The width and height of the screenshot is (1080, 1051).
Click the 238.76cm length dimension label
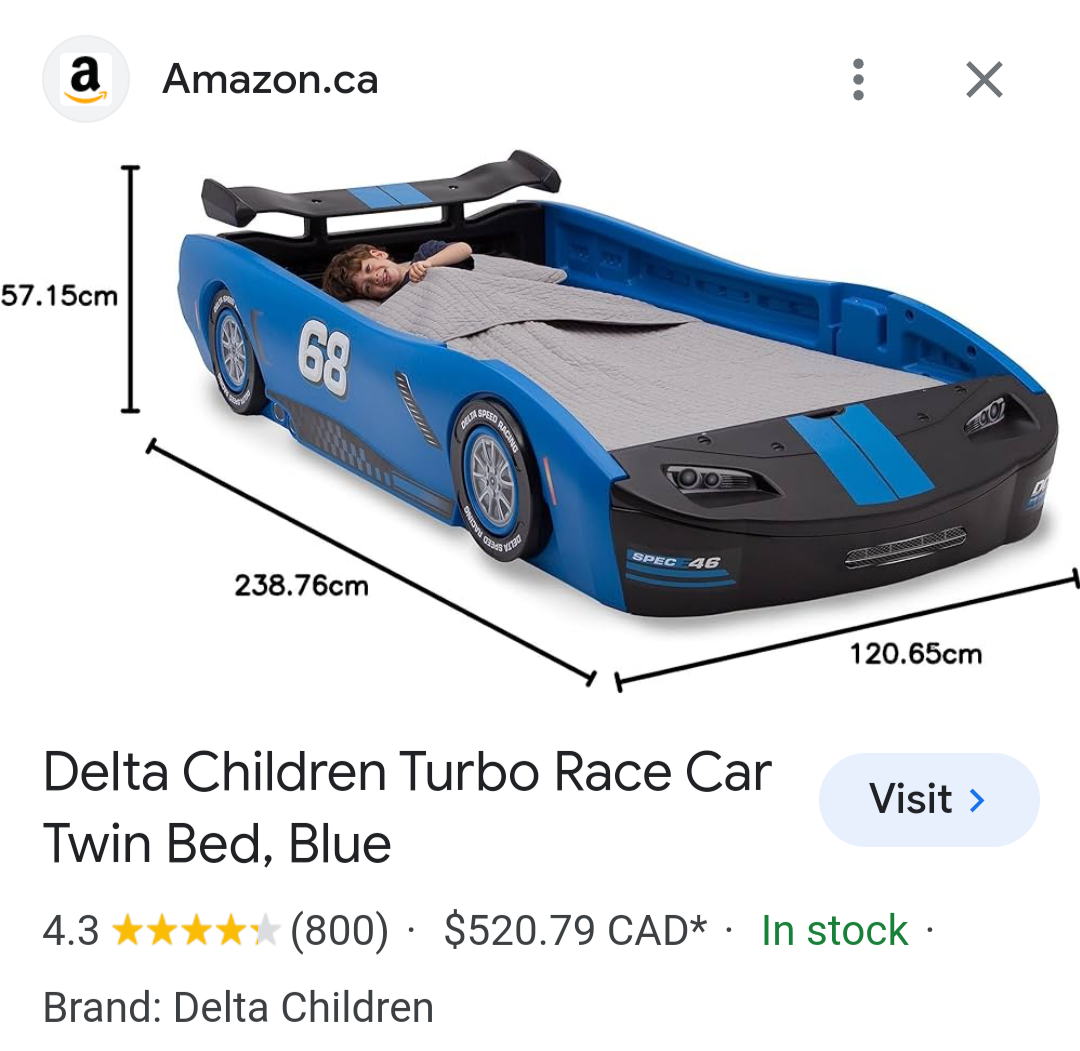coord(302,585)
